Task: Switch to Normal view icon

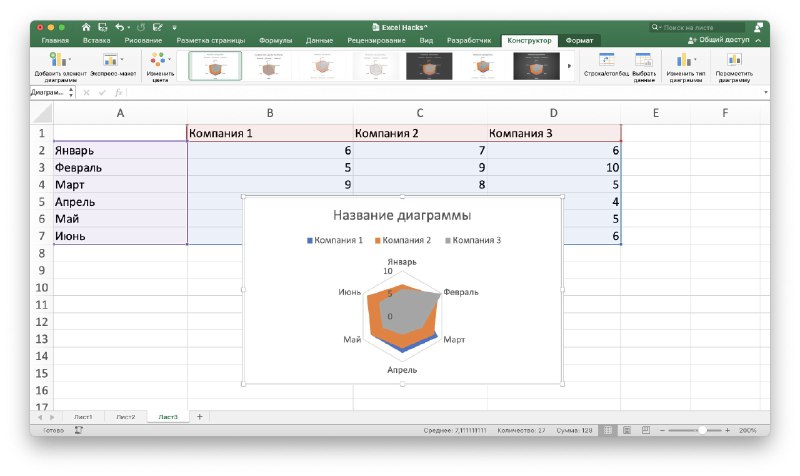Action: 608,431
